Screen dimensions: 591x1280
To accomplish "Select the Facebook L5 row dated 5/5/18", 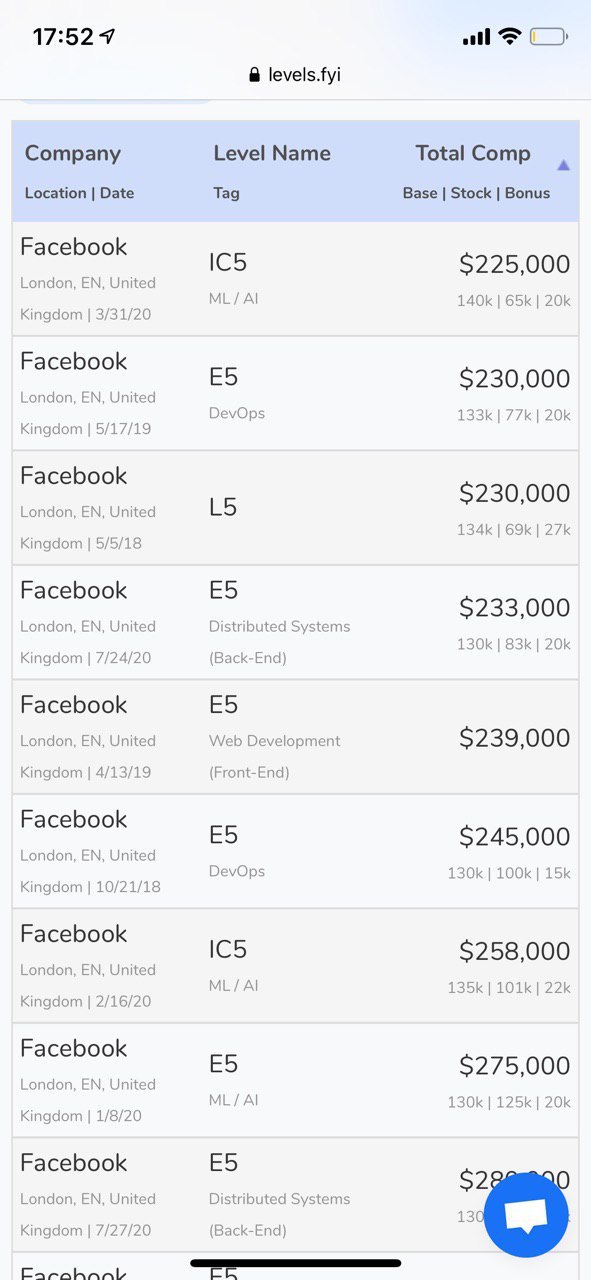I will click(x=295, y=508).
